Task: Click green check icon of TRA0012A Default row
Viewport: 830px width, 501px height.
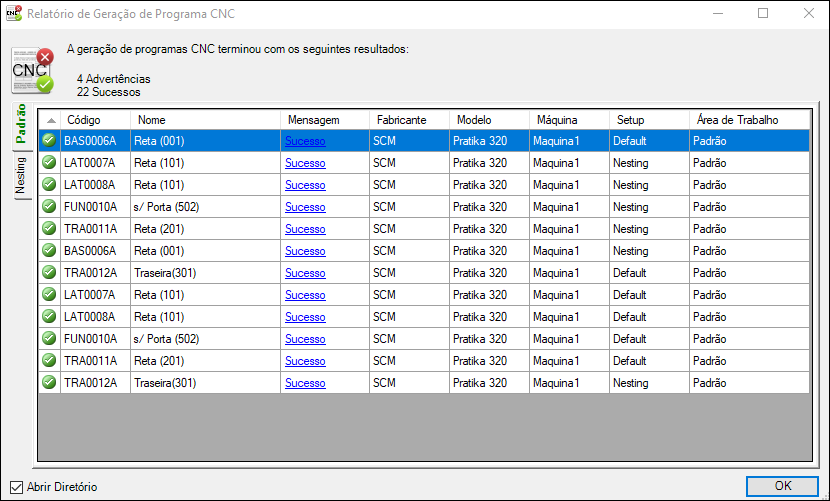Action: (x=49, y=272)
